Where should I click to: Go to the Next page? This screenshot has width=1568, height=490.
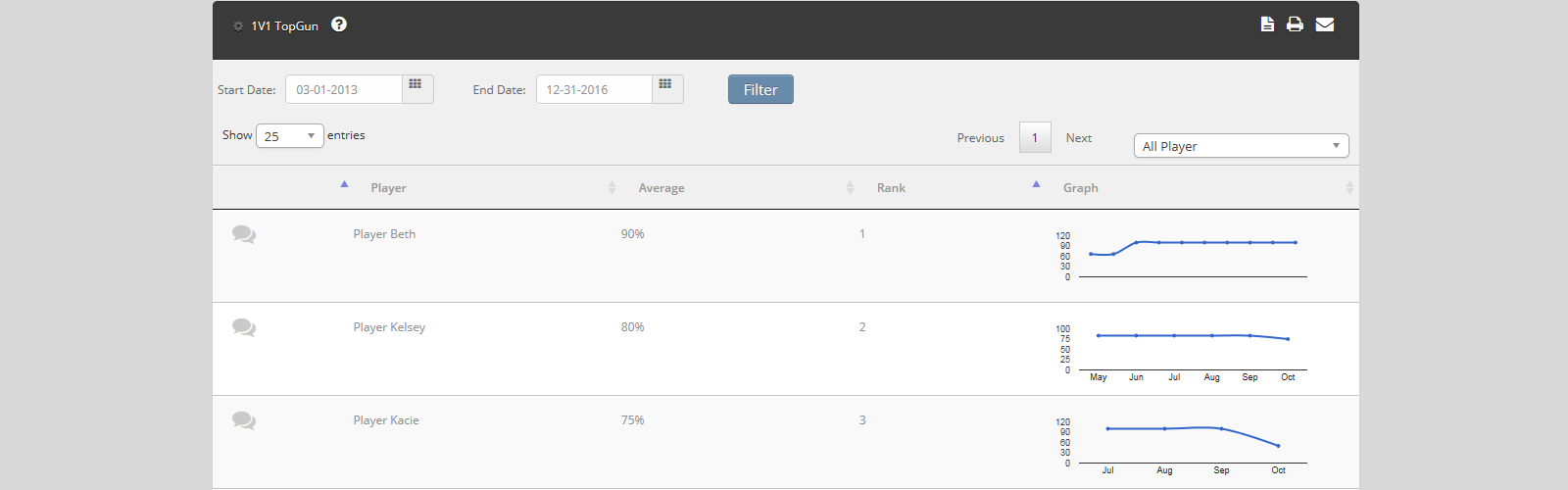(x=1078, y=138)
